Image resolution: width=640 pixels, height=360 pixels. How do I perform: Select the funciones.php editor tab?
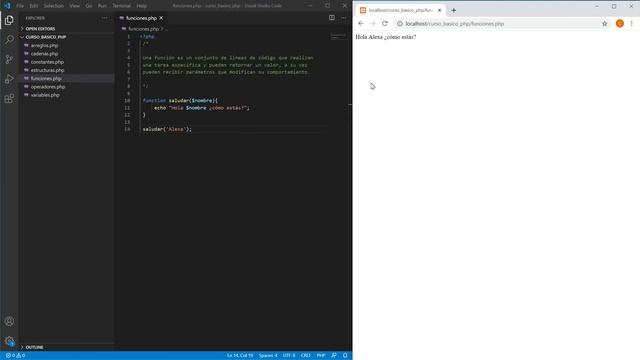pos(141,18)
